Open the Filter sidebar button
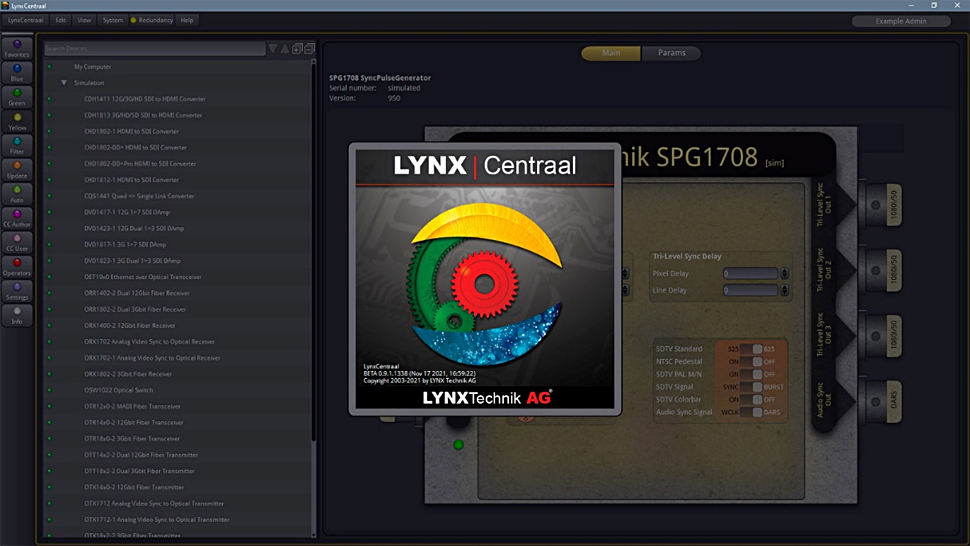The width and height of the screenshot is (970, 546). click(x=17, y=145)
